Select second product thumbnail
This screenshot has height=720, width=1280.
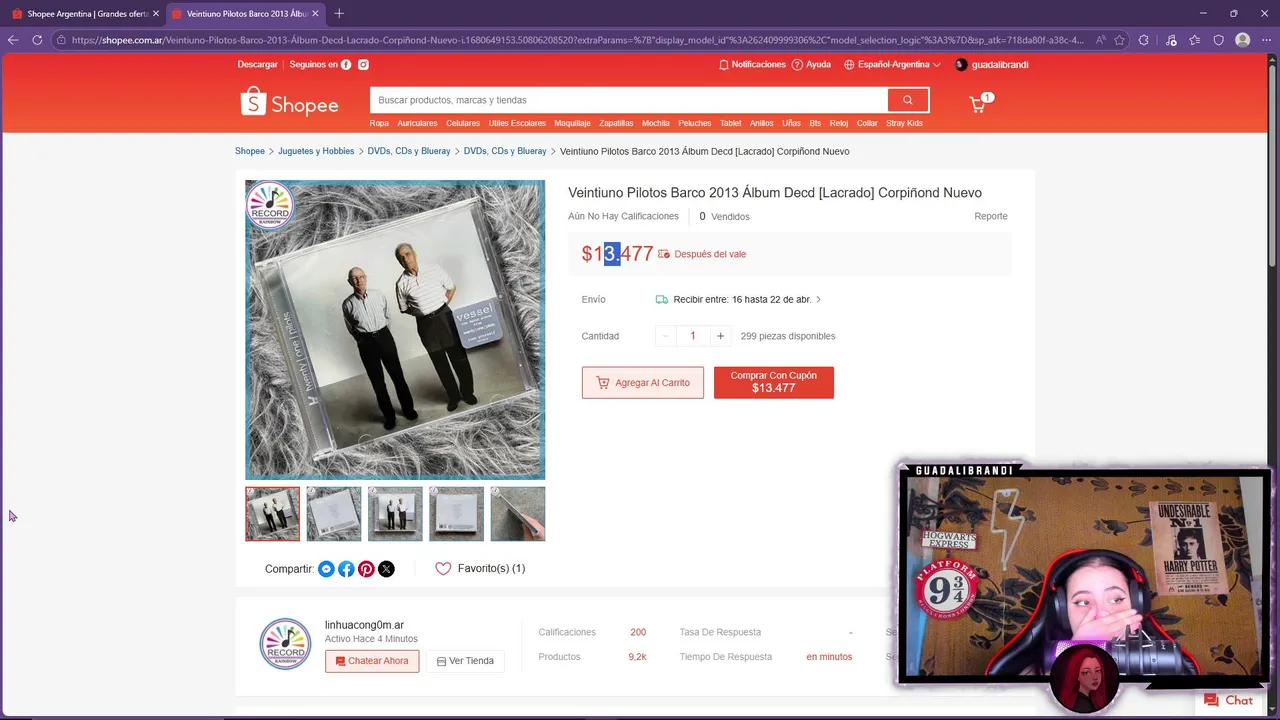(x=334, y=514)
